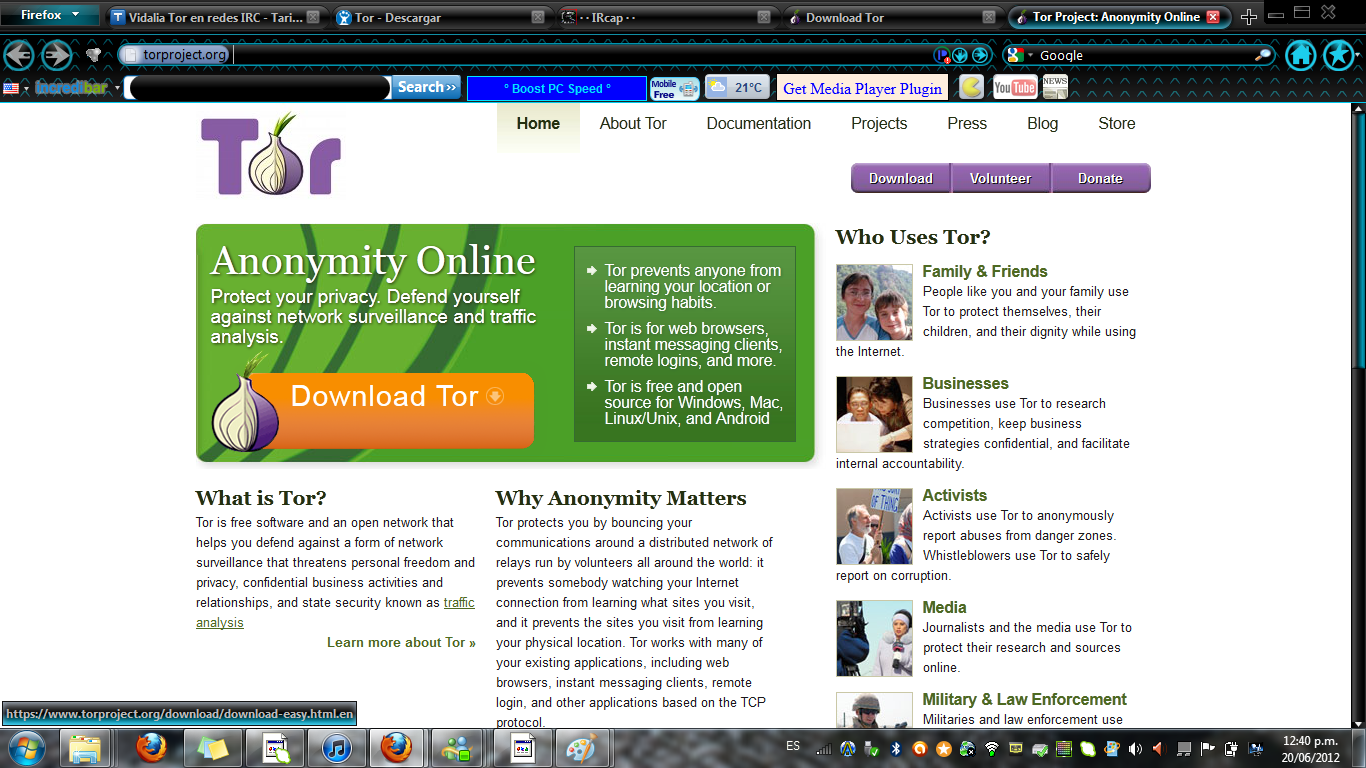Open the News toolbar icon
This screenshot has height=768, width=1366.
[x=1055, y=88]
